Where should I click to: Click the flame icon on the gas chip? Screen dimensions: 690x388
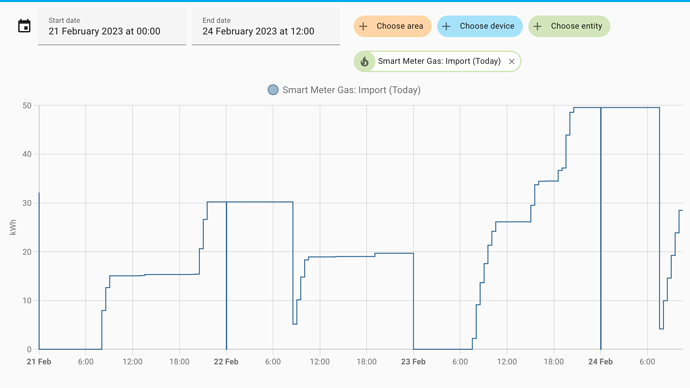tap(364, 62)
